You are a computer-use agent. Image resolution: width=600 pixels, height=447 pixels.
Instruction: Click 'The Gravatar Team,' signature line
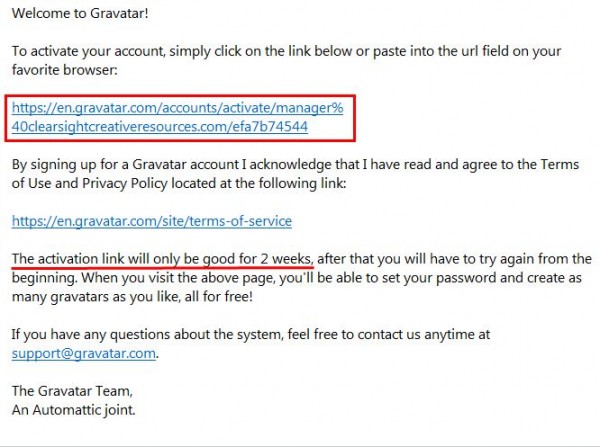coord(72,391)
